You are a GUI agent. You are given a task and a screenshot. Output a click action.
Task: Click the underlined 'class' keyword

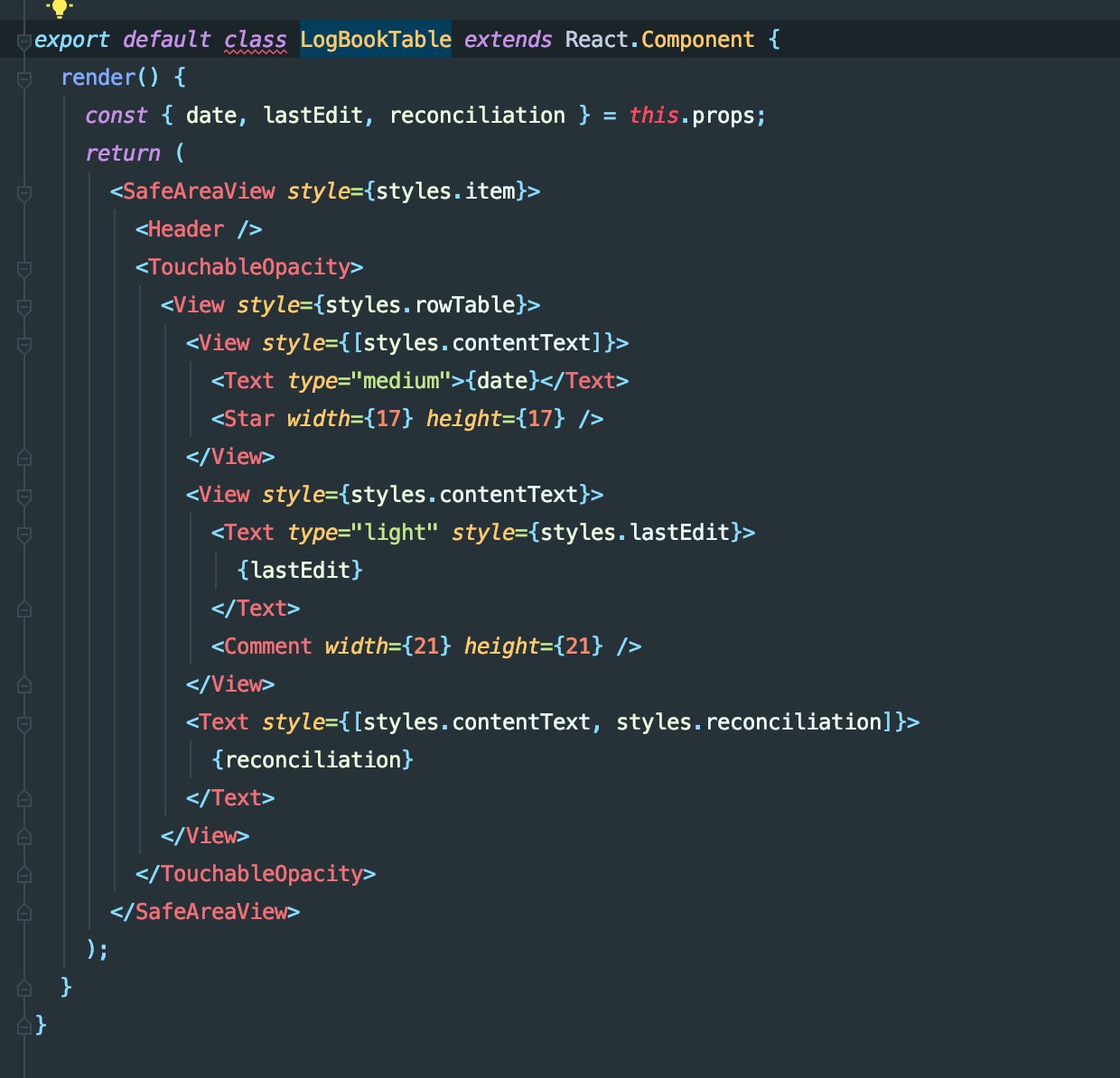tap(256, 40)
